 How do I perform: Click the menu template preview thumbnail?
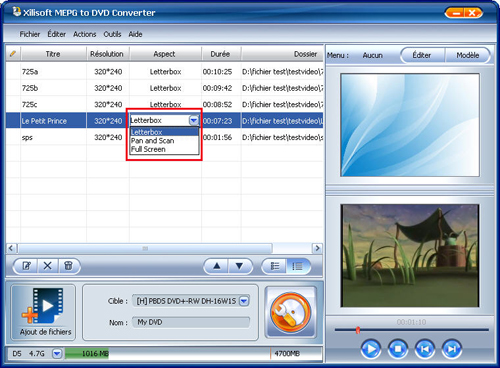(x=410, y=125)
